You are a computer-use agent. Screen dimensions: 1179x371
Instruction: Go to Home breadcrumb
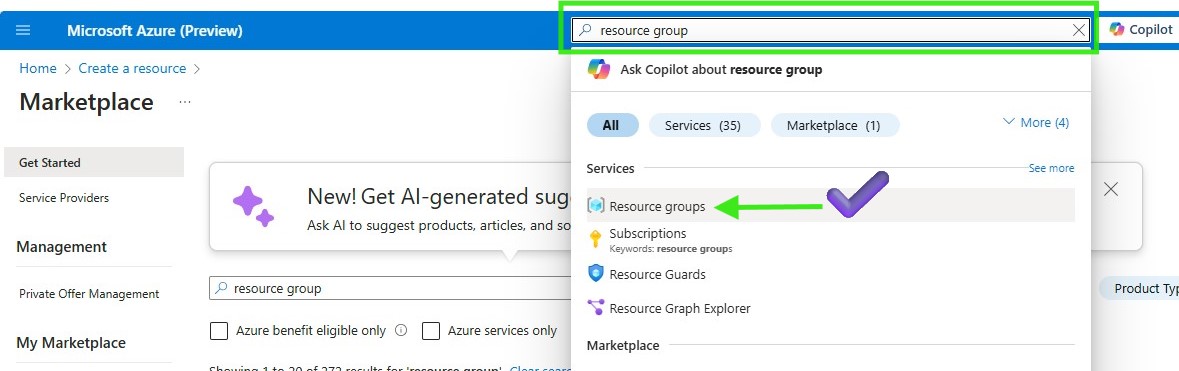coord(38,68)
